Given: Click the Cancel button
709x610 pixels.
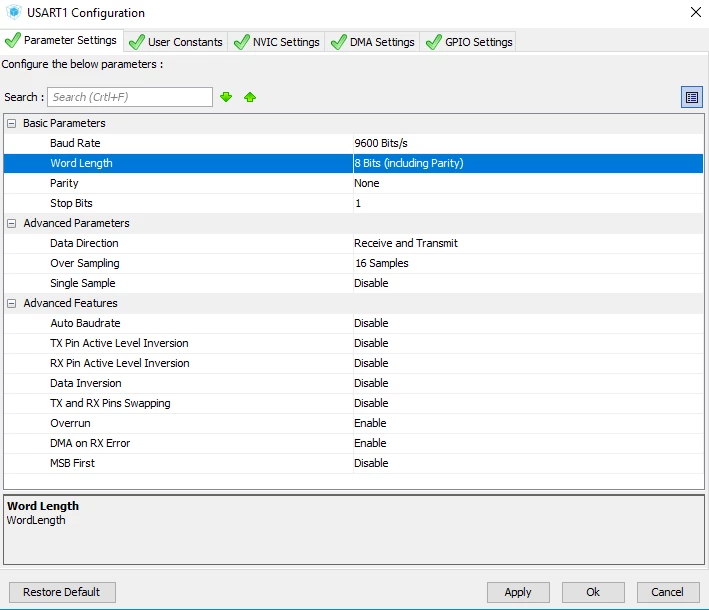Looking at the screenshot, I should tap(668, 592).
